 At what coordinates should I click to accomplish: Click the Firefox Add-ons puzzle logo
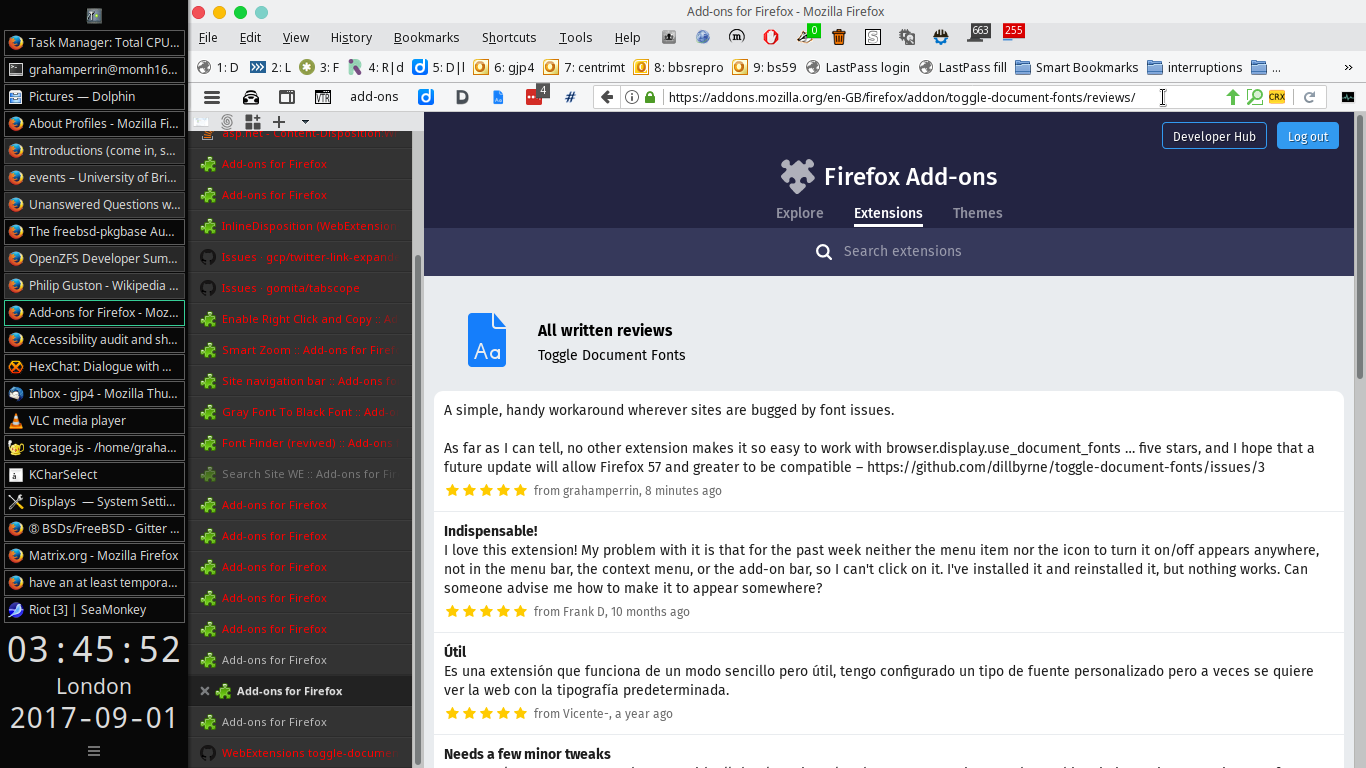[x=798, y=176]
